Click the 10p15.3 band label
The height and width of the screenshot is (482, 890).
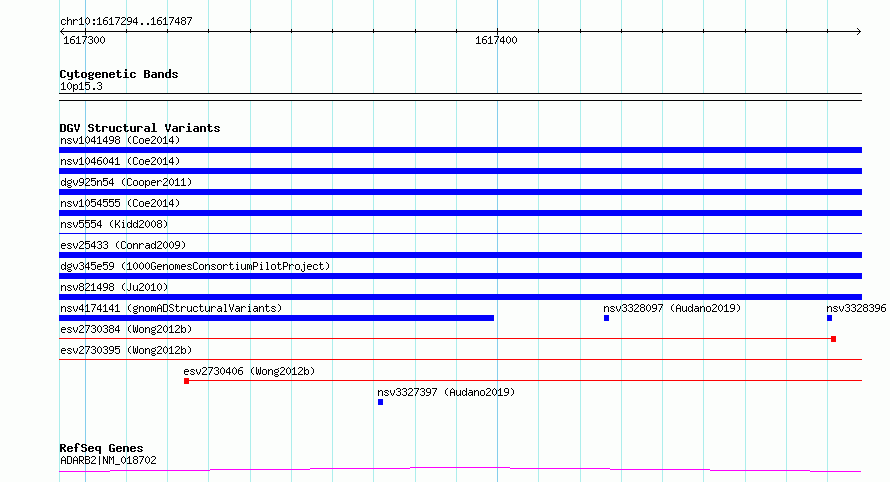pos(81,86)
